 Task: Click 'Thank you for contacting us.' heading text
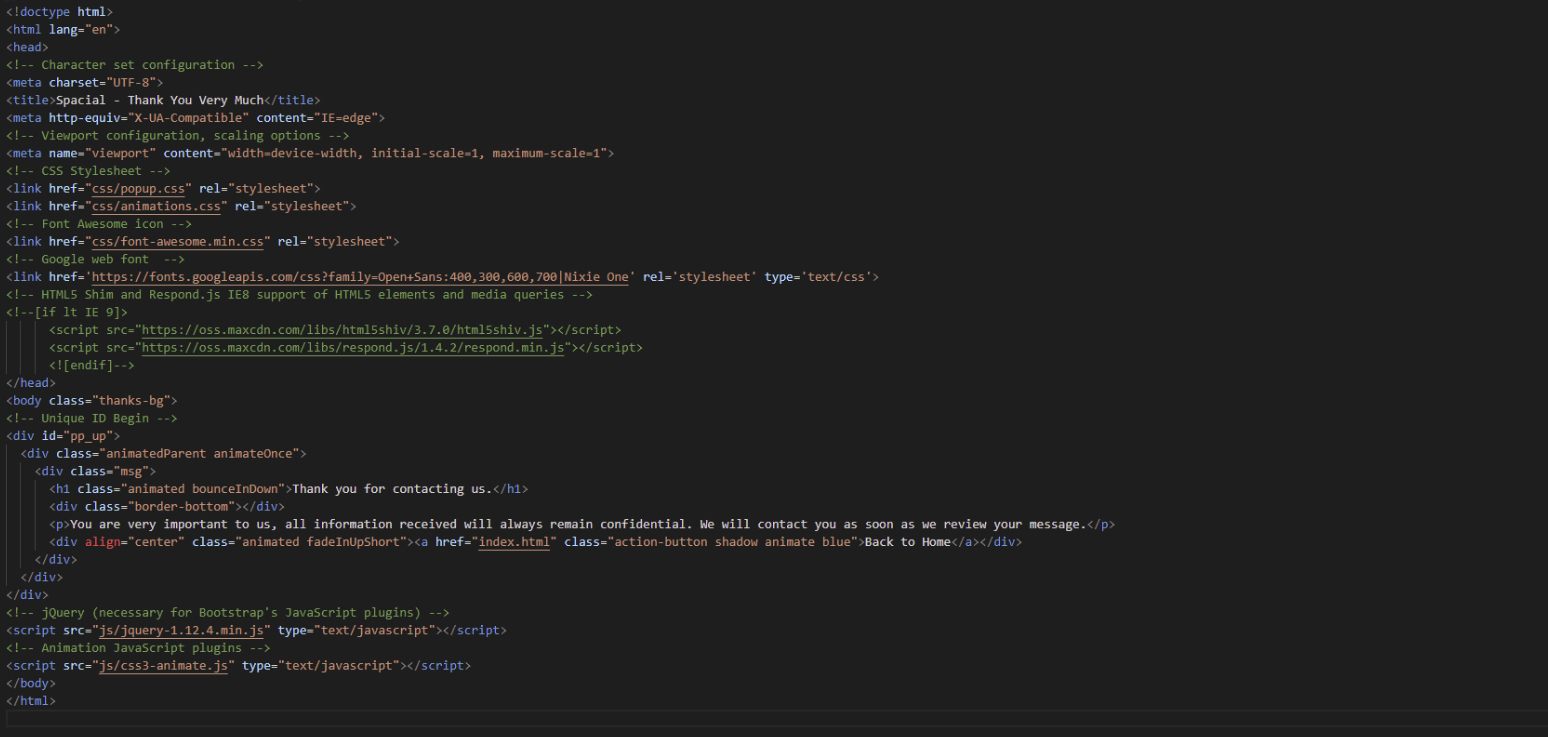pos(392,489)
